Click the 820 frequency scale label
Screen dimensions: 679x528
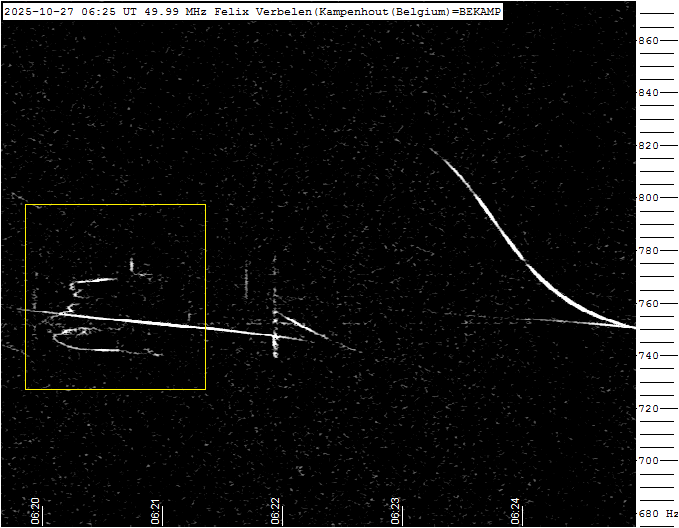(x=649, y=146)
